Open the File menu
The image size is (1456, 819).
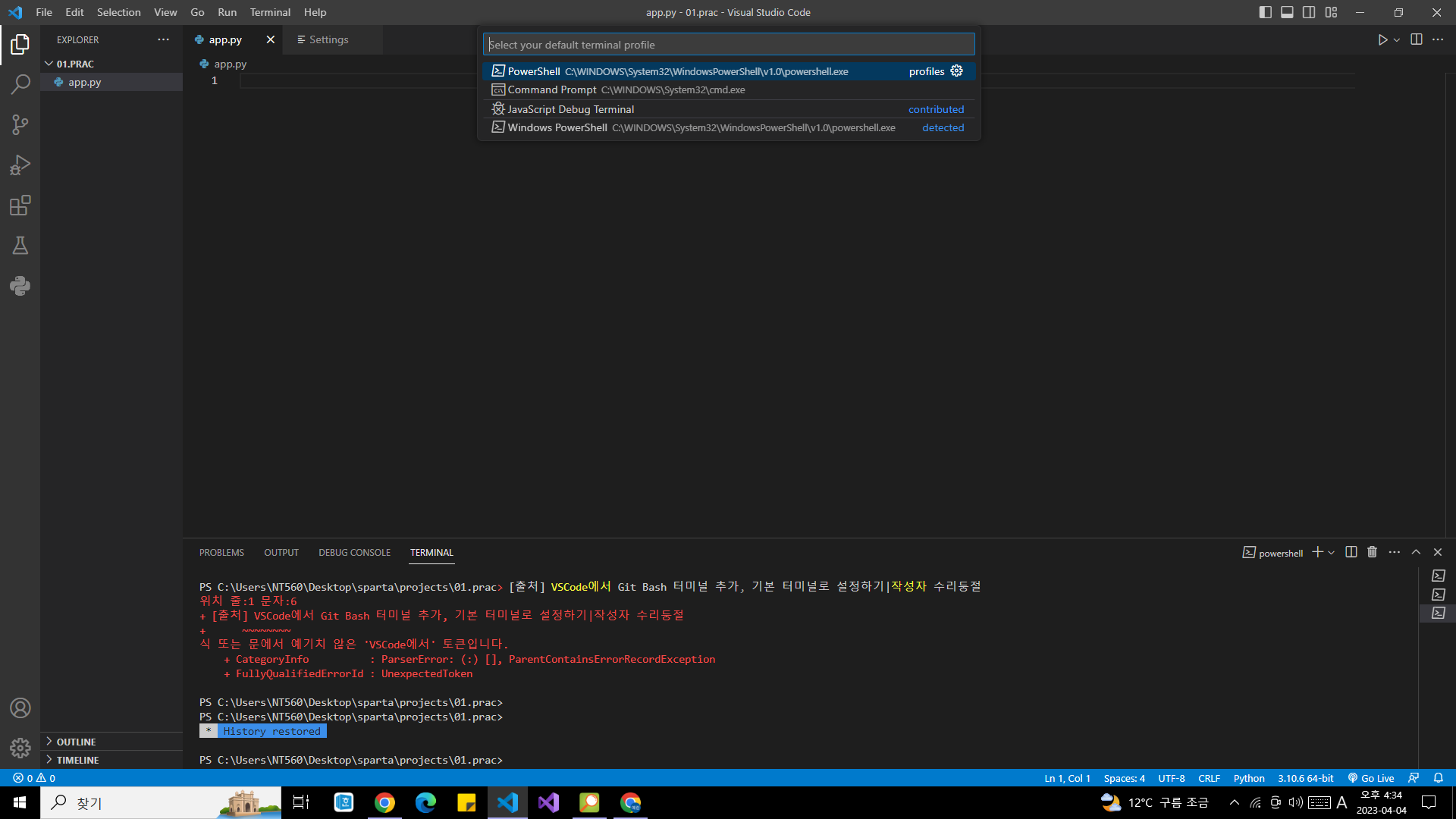click(44, 12)
